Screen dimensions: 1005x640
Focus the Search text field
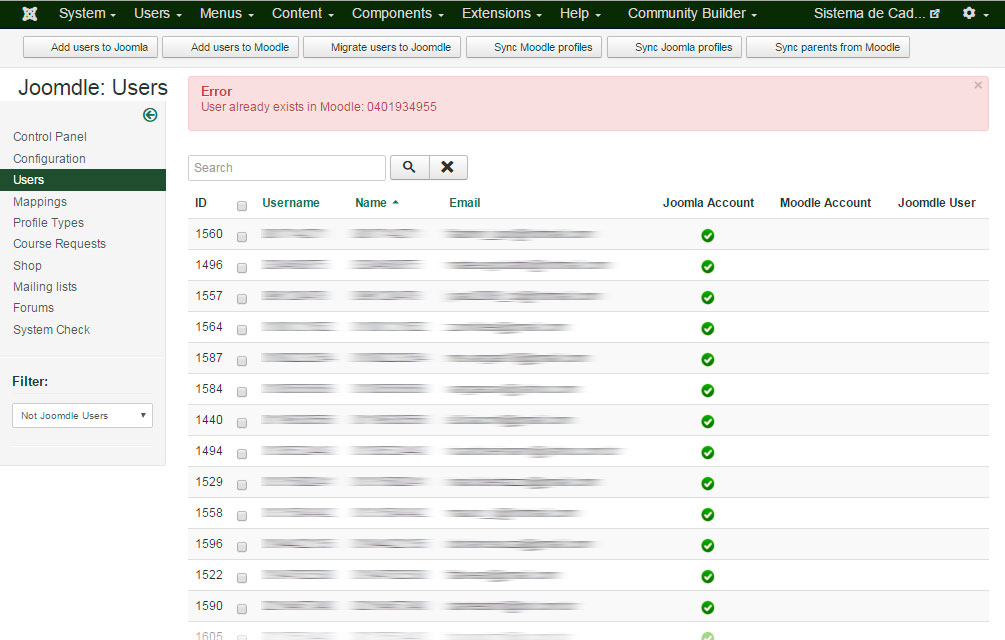(287, 168)
